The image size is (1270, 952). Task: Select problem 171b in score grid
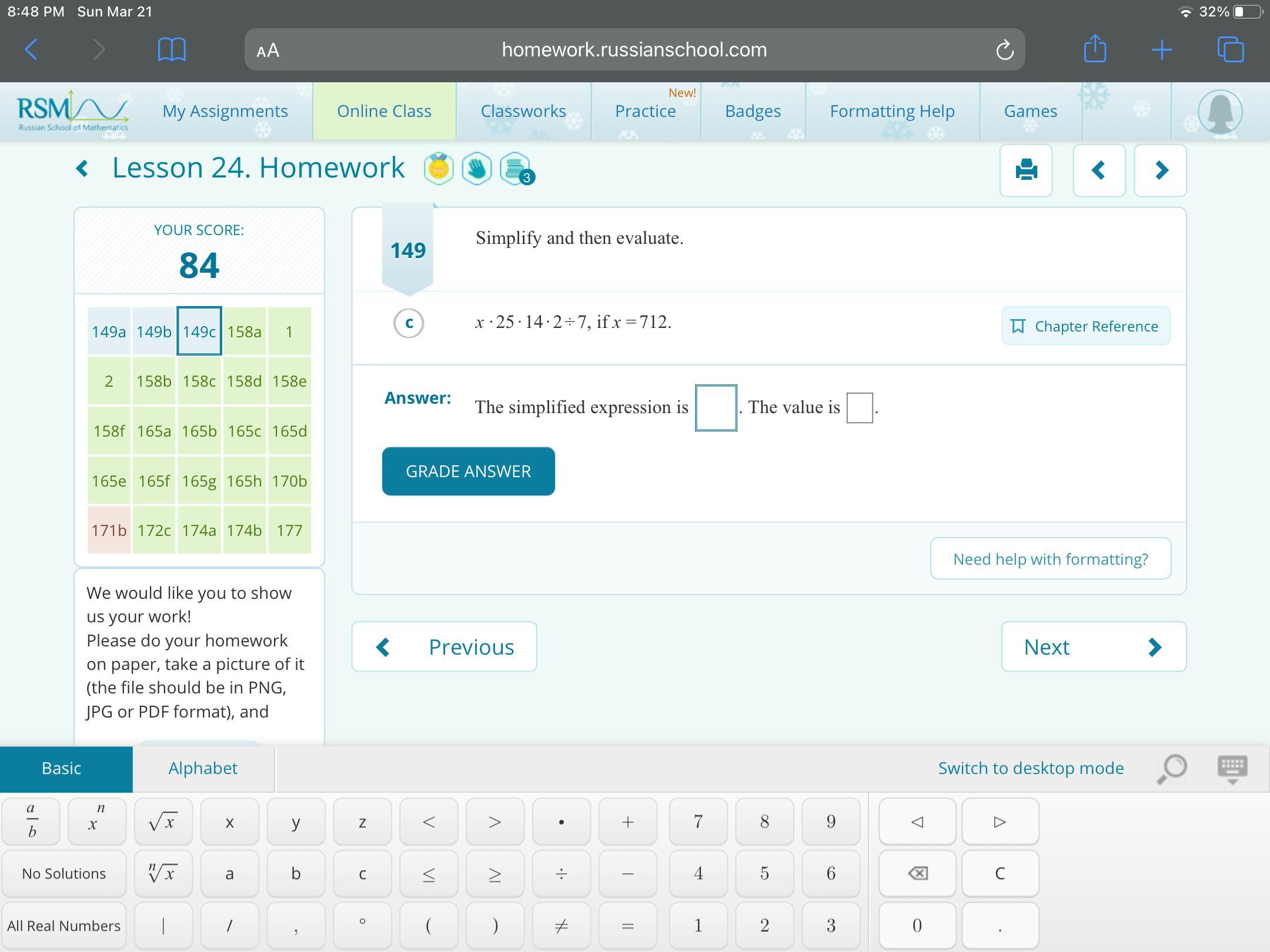tap(109, 531)
